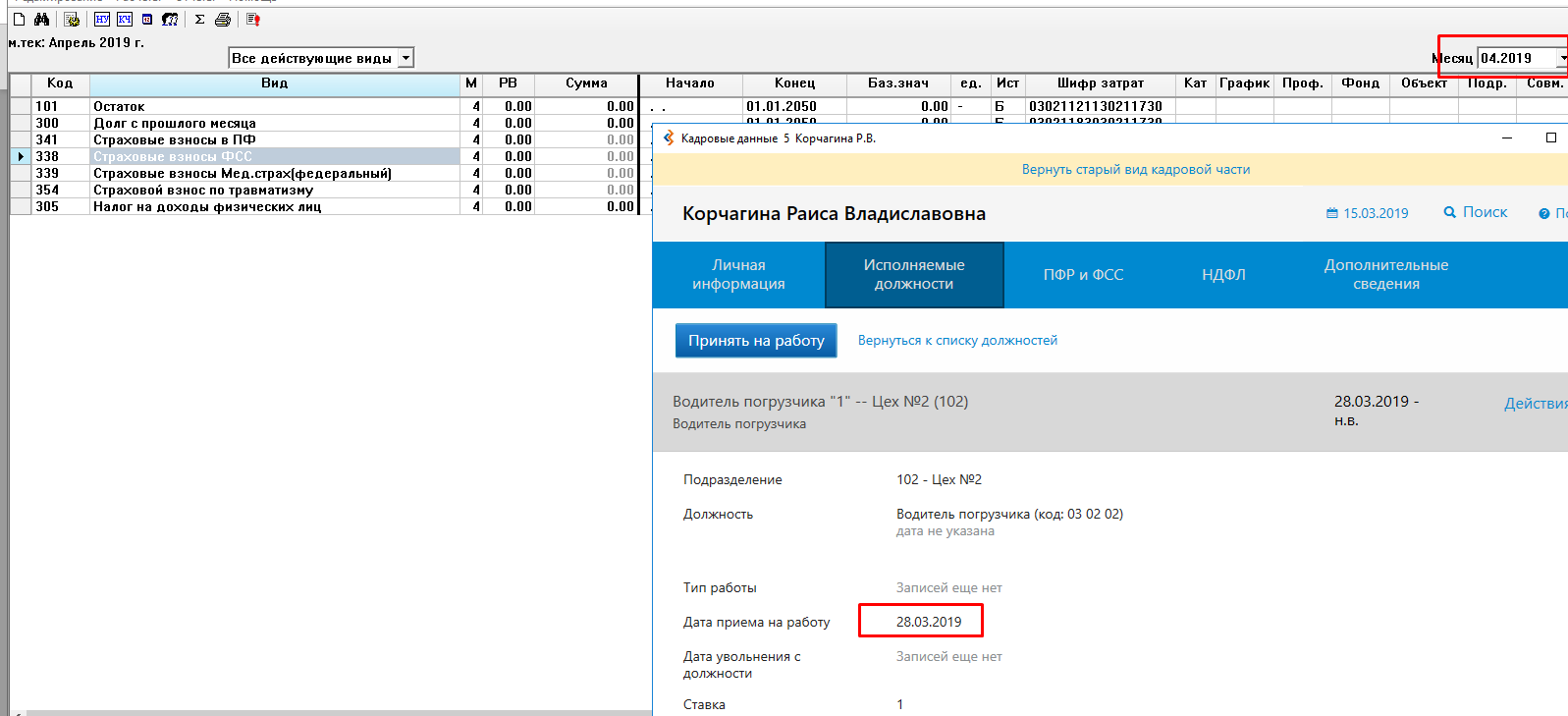
Task: Click the Объект column header
Action: [x=1425, y=83]
